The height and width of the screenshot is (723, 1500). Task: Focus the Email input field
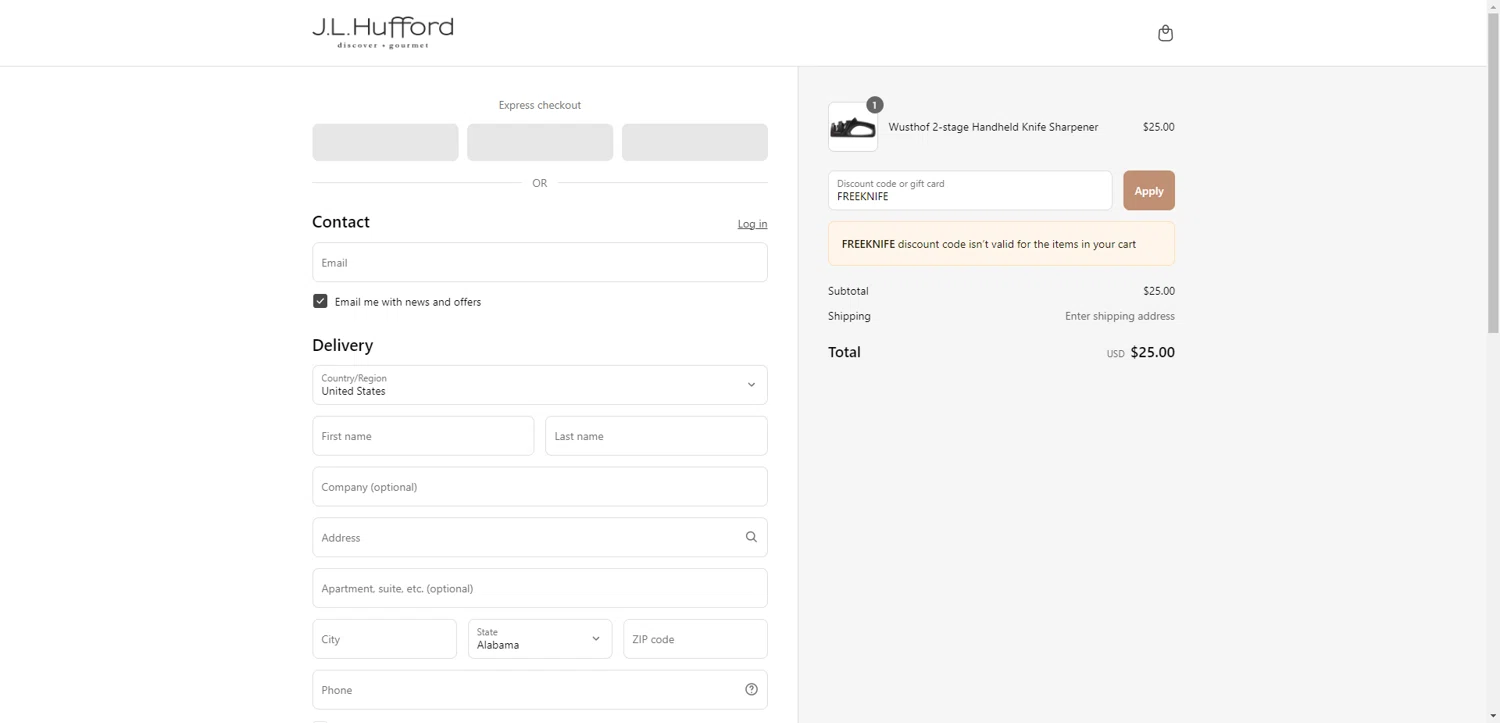click(x=540, y=262)
